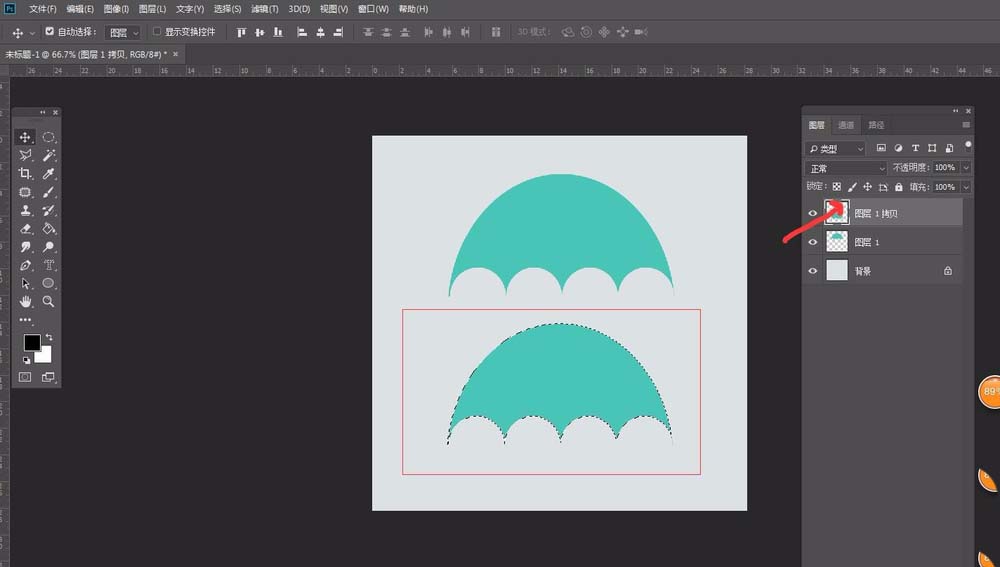Pick the Eyedropper tool
Screen dimensions: 1000x567
48,174
